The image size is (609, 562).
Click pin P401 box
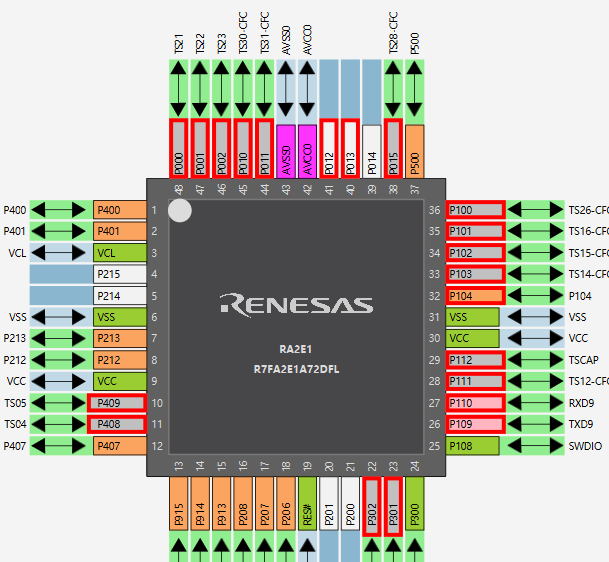tap(120, 231)
